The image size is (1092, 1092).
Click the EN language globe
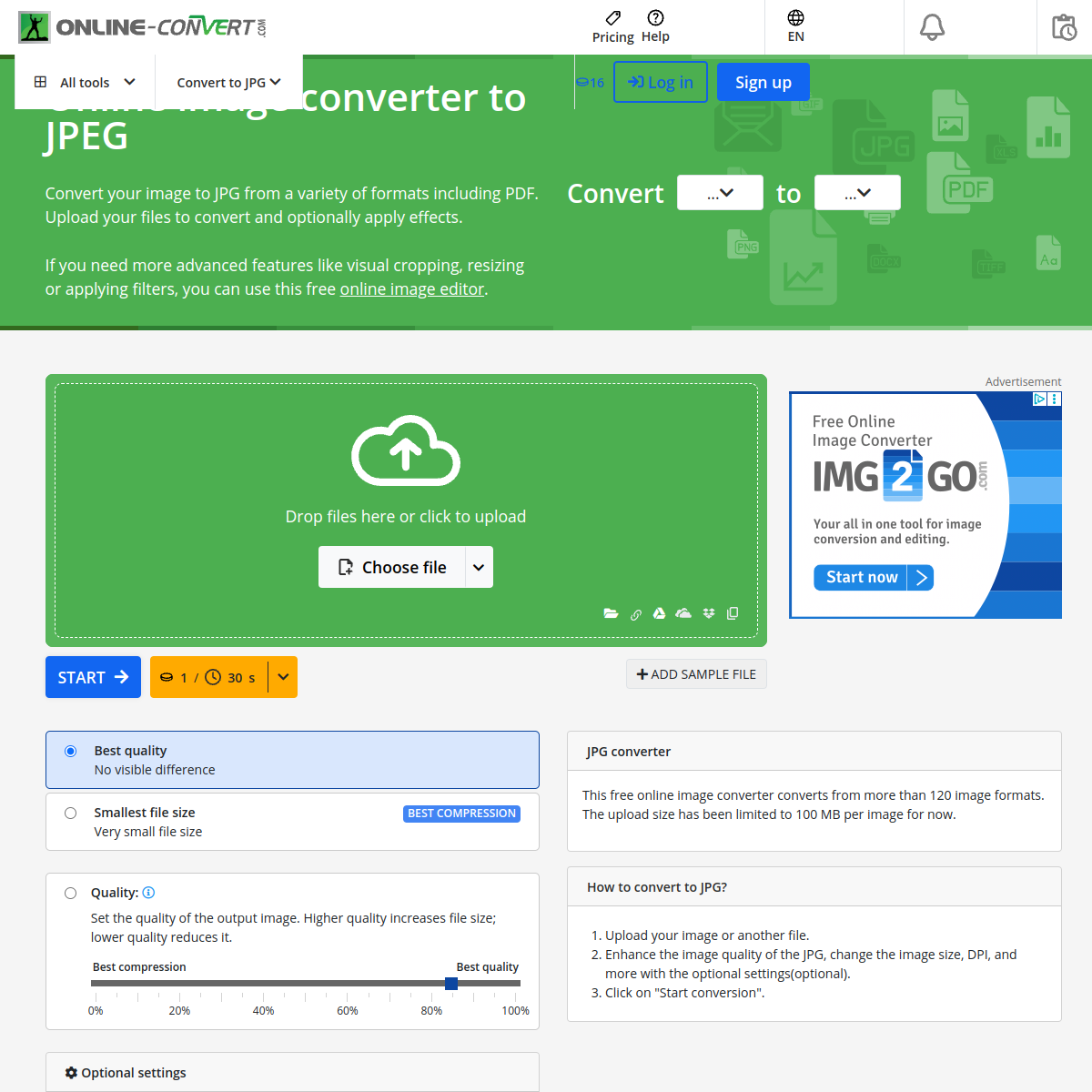click(x=795, y=18)
